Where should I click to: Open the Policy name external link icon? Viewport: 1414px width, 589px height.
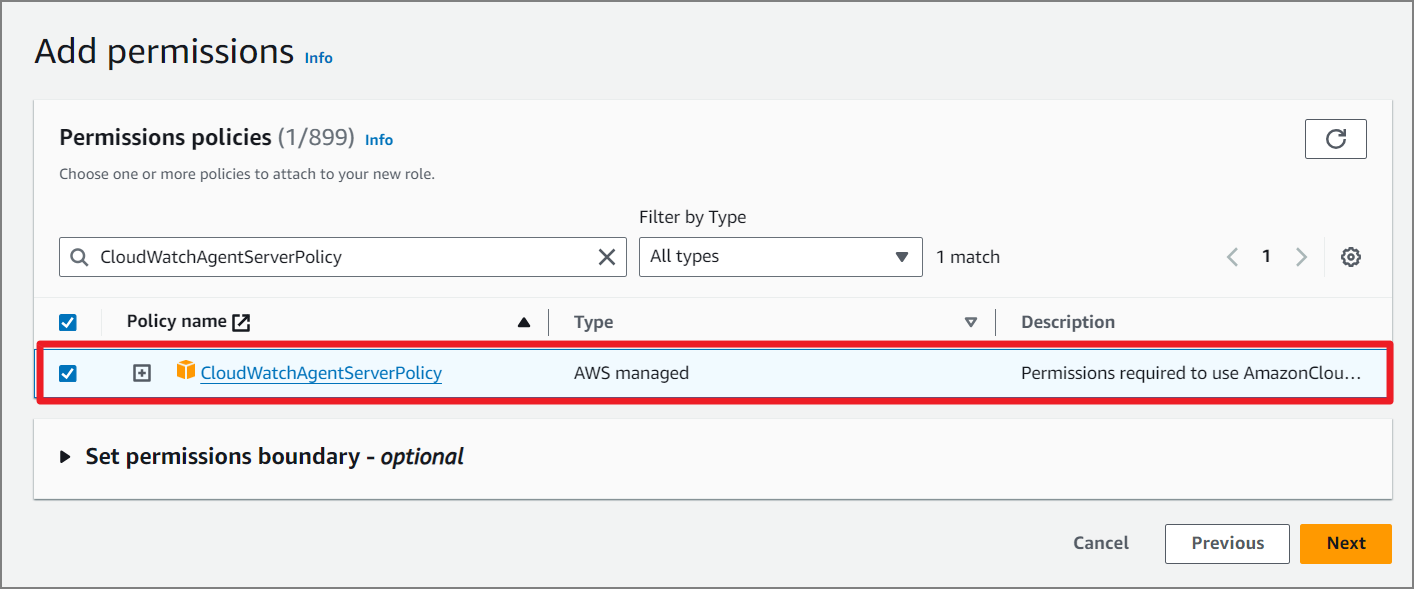[x=241, y=322]
